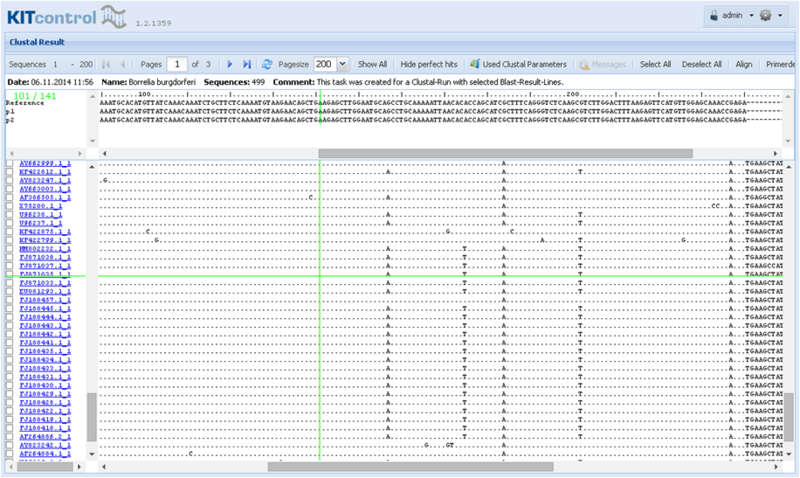Open the sequence link U96237.1_1
Image resolution: width=800 pixels, height=478 pixels.
click(x=41, y=223)
